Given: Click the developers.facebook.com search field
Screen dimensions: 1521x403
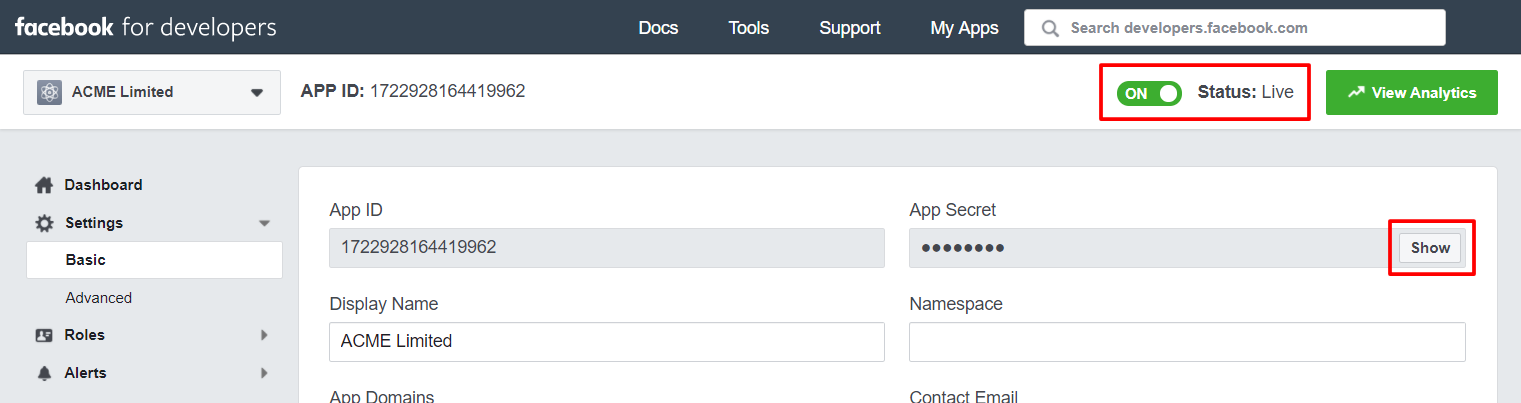Looking at the screenshot, I should pyautogui.click(x=1234, y=28).
